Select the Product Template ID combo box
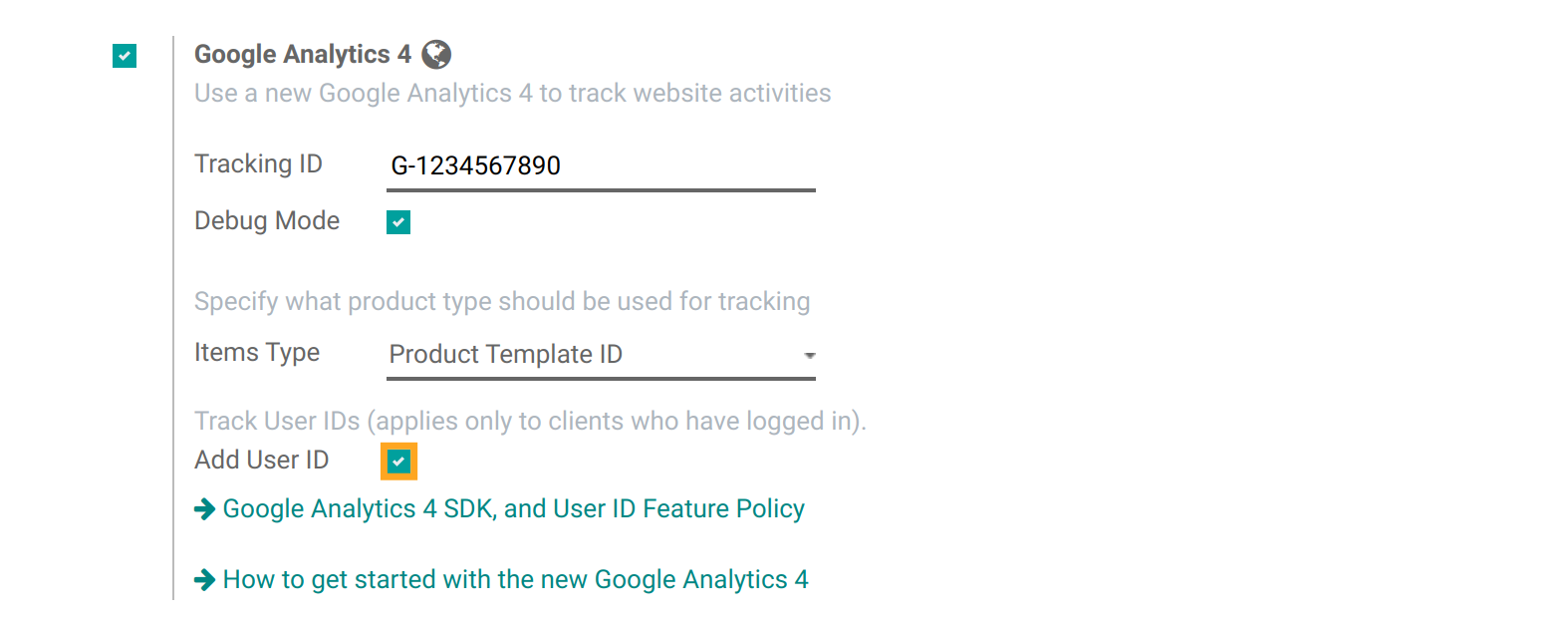Image resolution: width=1568 pixels, height=624 pixels. point(601,355)
